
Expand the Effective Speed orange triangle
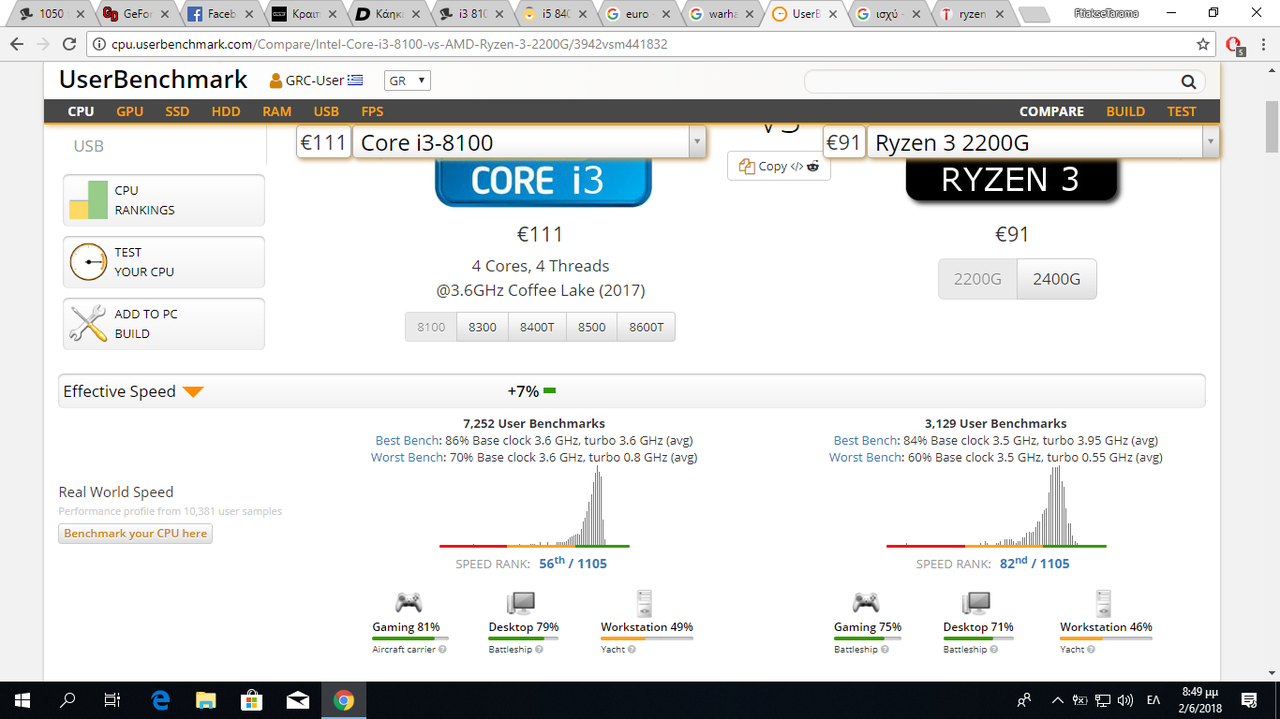pos(193,392)
